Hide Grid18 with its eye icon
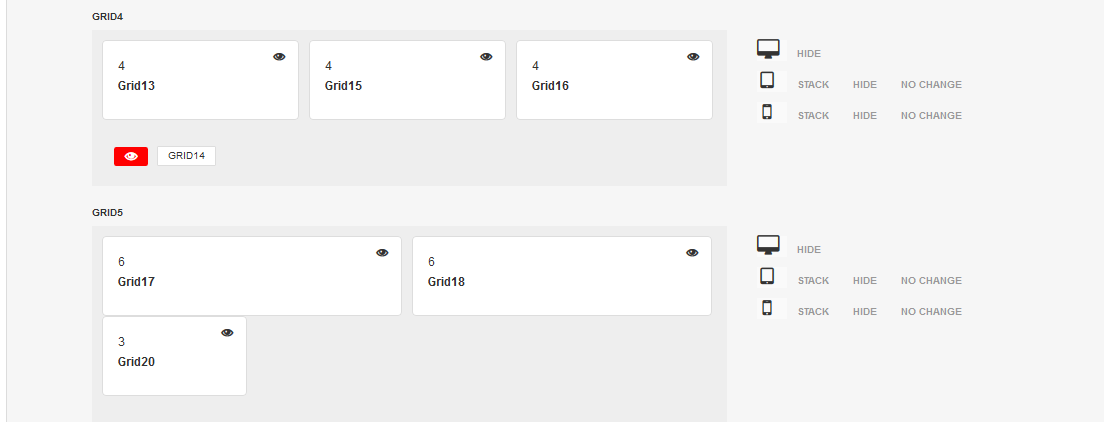This screenshot has width=1104, height=422. click(692, 253)
